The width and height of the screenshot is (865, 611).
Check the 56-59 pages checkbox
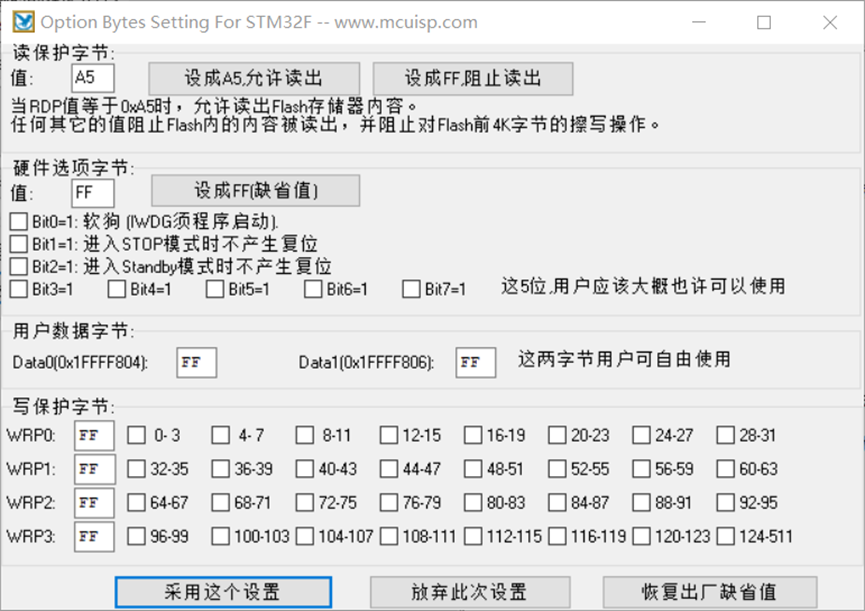(x=641, y=469)
